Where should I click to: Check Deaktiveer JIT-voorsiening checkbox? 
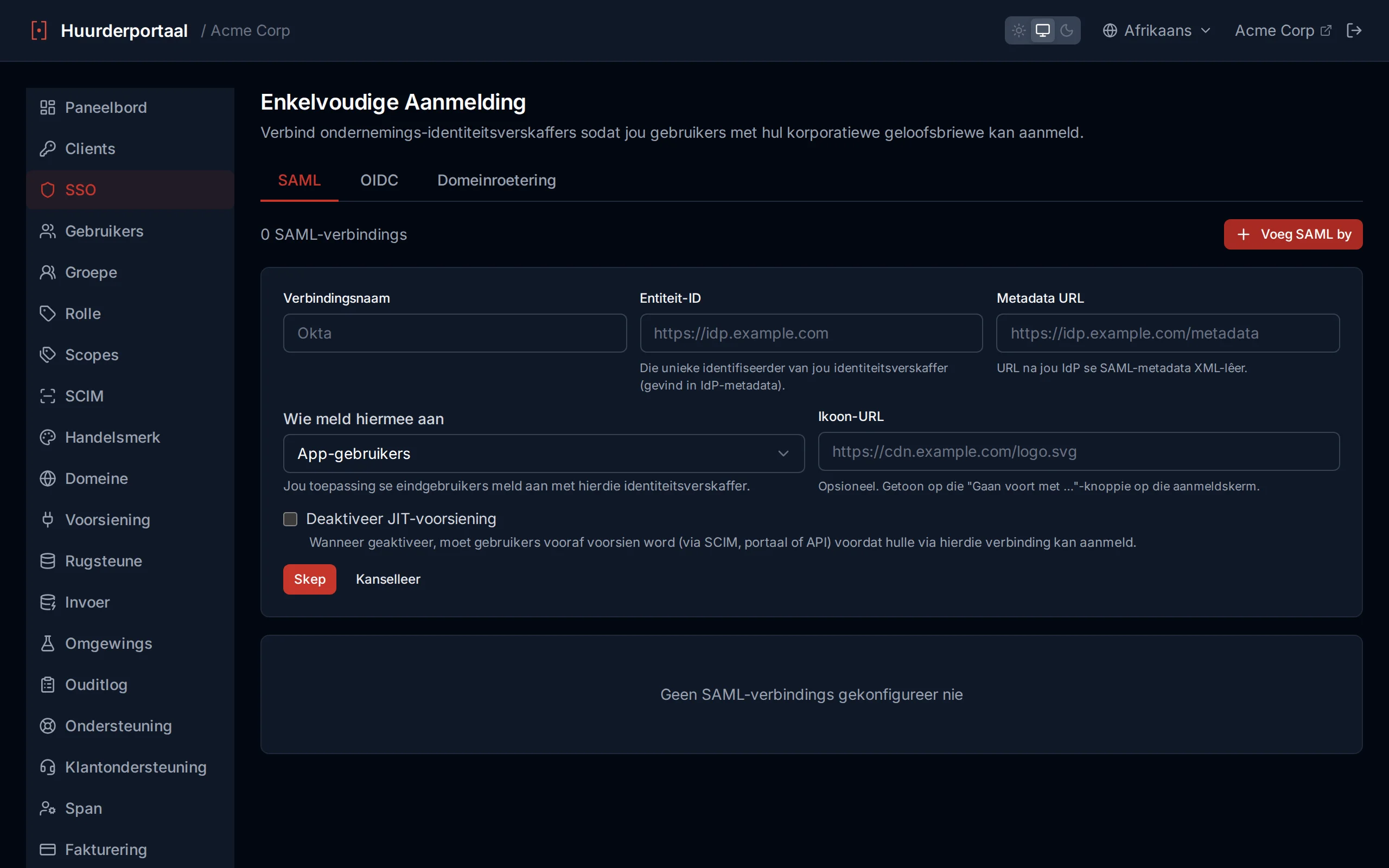tap(290, 520)
